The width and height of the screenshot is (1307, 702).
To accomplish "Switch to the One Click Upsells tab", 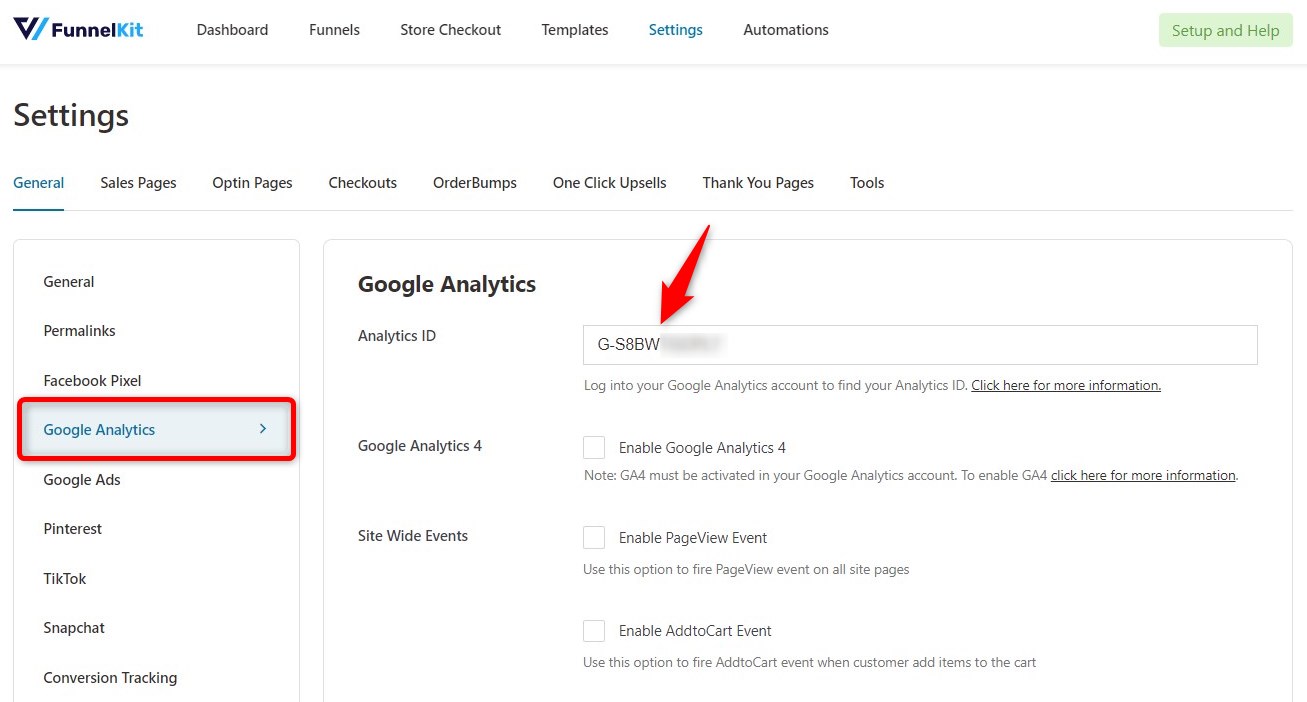I will coord(609,183).
